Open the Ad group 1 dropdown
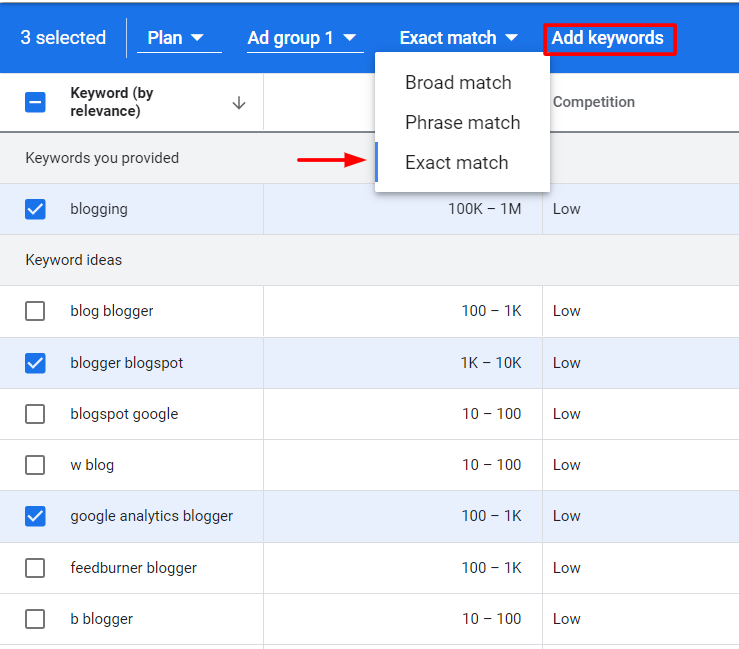Screen dimensions: 739x649 tap(305, 38)
